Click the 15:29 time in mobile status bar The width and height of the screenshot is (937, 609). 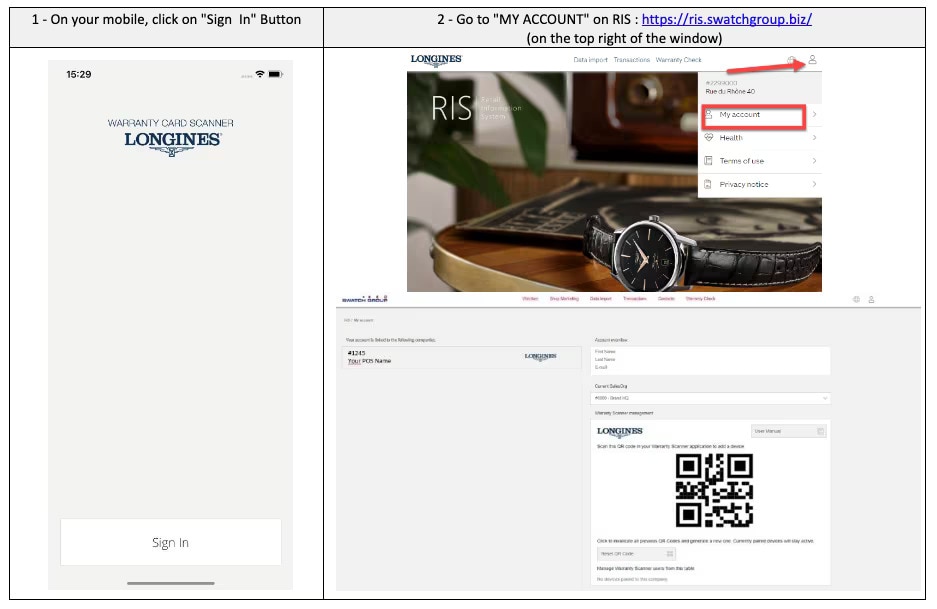(x=79, y=75)
